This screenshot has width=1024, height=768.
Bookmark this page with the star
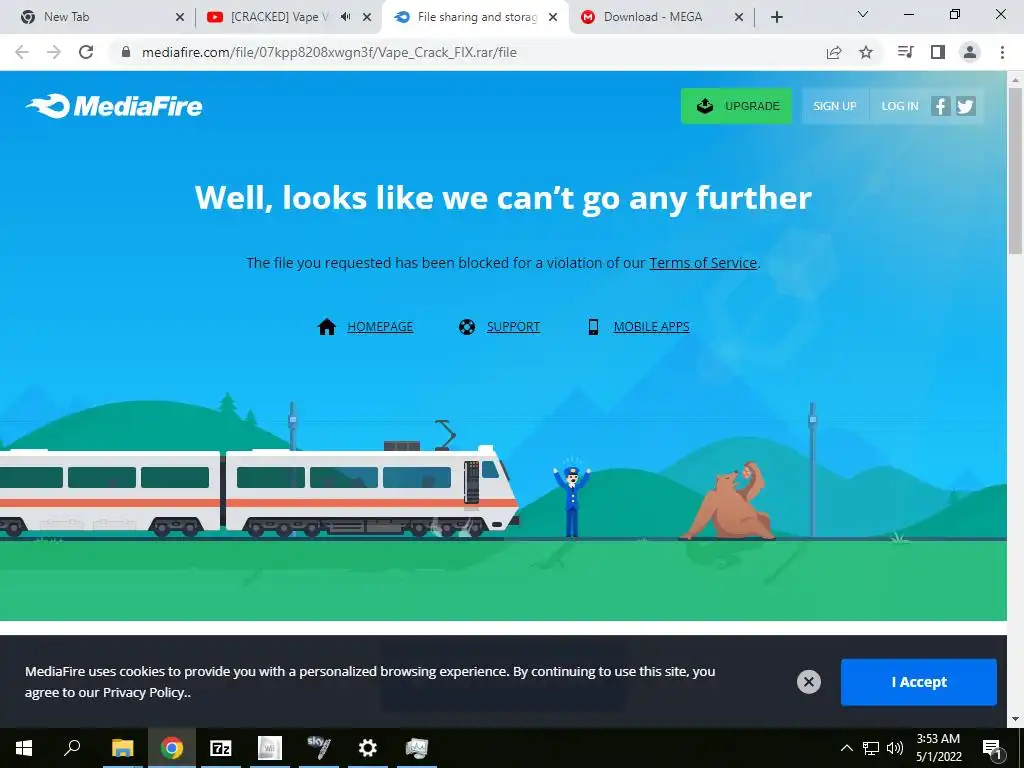click(x=866, y=52)
